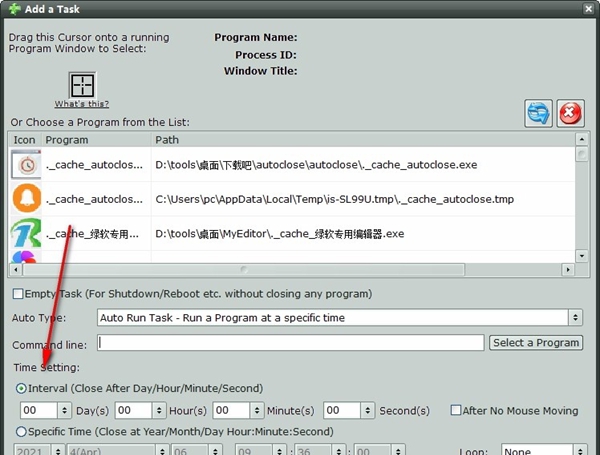Adjust the Second(s) spinner arrows
600x455 pixels.
click(x=367, y=411)
